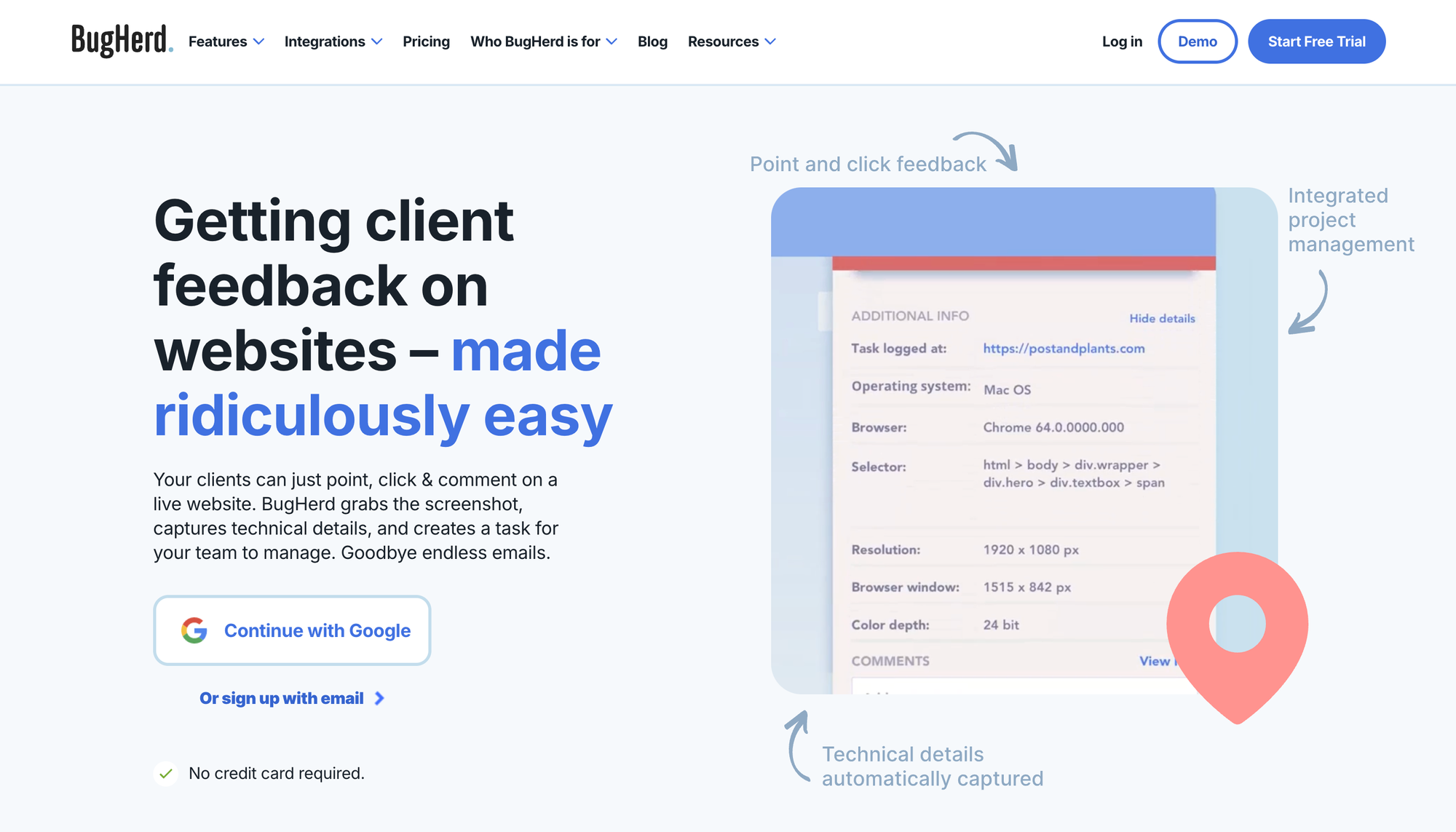Continue with Google

pos(292,630)
